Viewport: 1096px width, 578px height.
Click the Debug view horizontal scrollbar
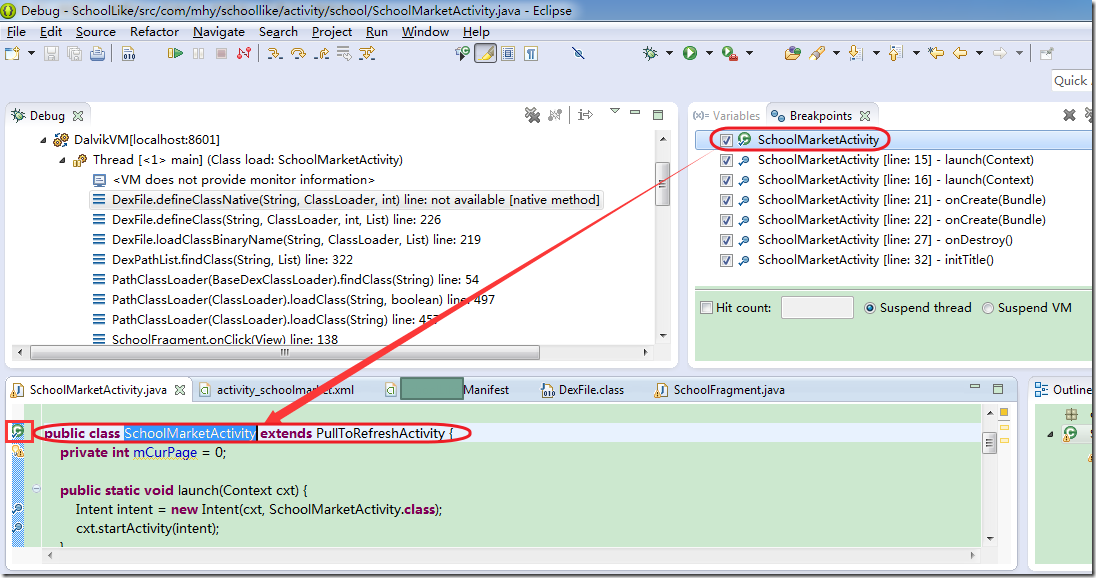point(284,352)
